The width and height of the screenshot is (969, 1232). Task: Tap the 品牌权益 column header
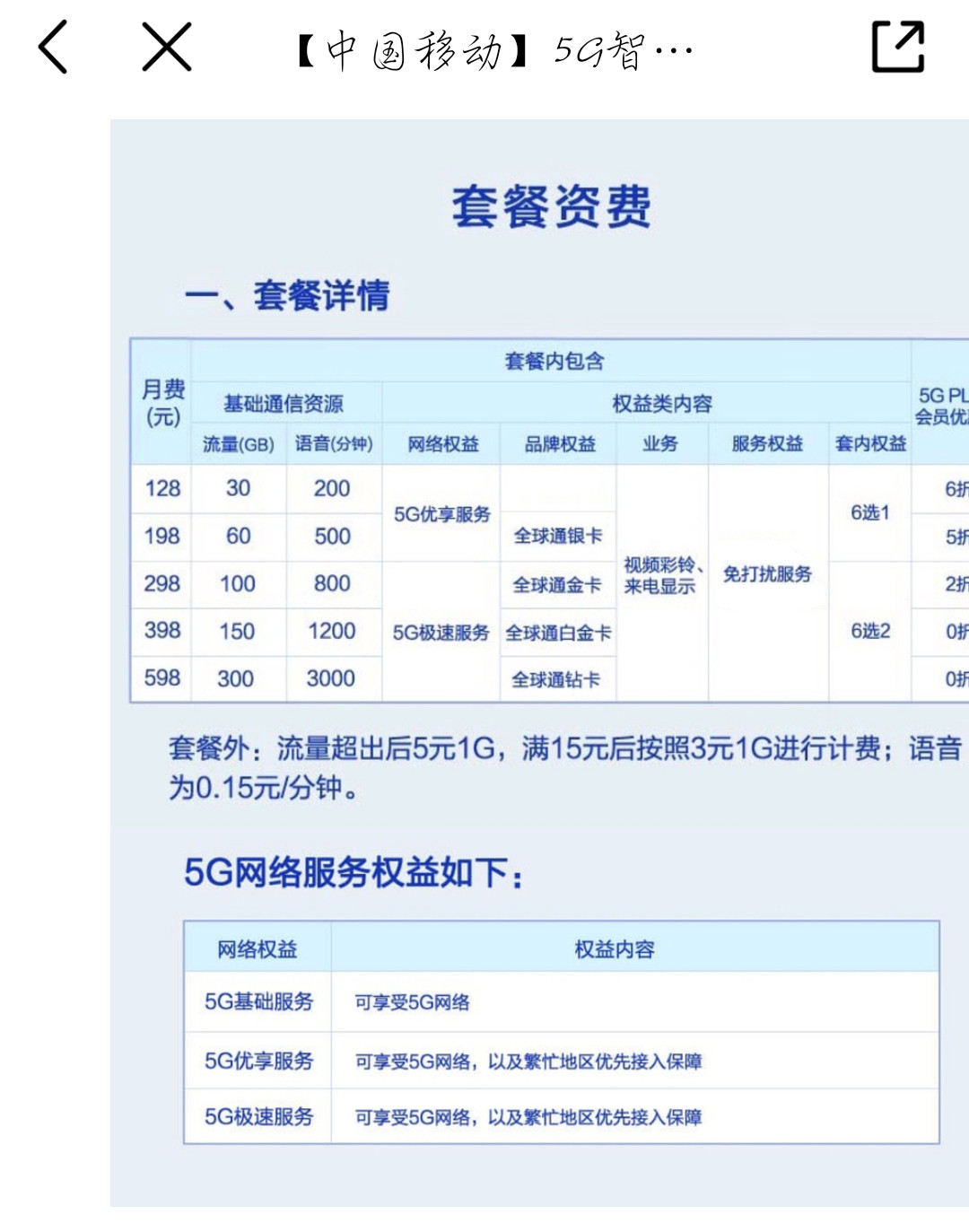click(x=560, y=444)
